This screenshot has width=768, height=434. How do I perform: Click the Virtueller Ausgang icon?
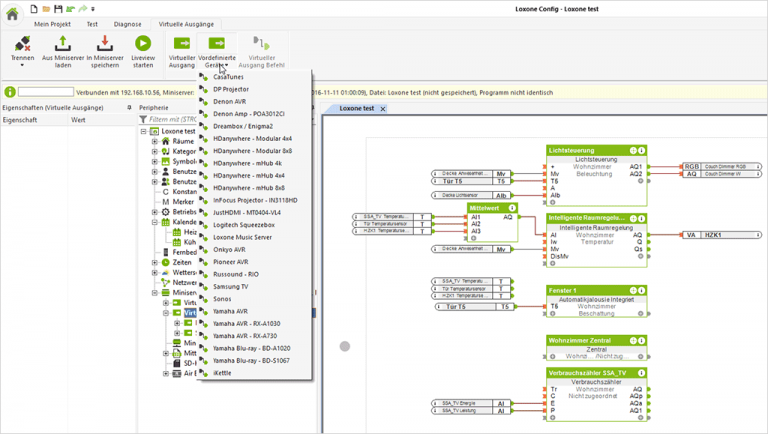tap(182, 43)
